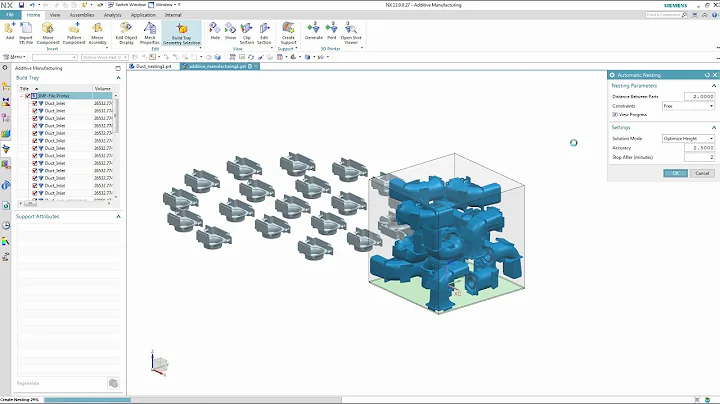Collapse the SMP-File Printer tree node
This screenshot has width=720, height=404.
(x=21, y=96)
